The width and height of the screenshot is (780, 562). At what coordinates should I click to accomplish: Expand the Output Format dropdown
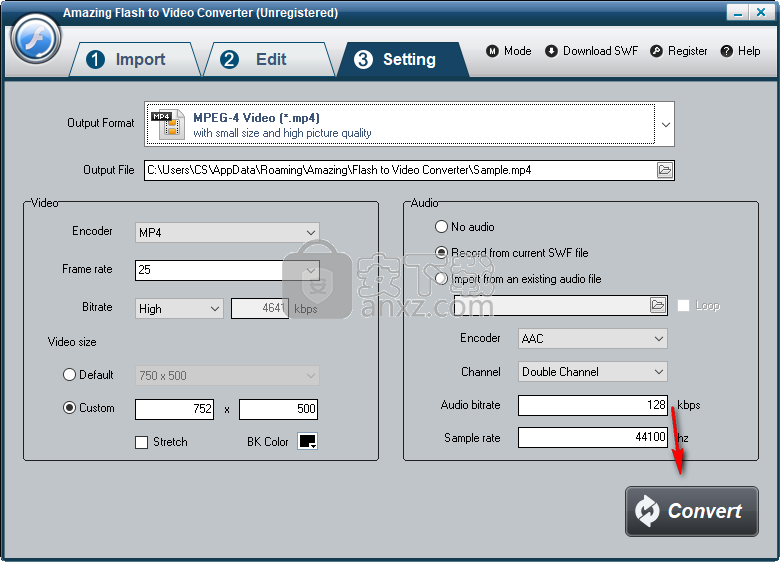point(666,124)
